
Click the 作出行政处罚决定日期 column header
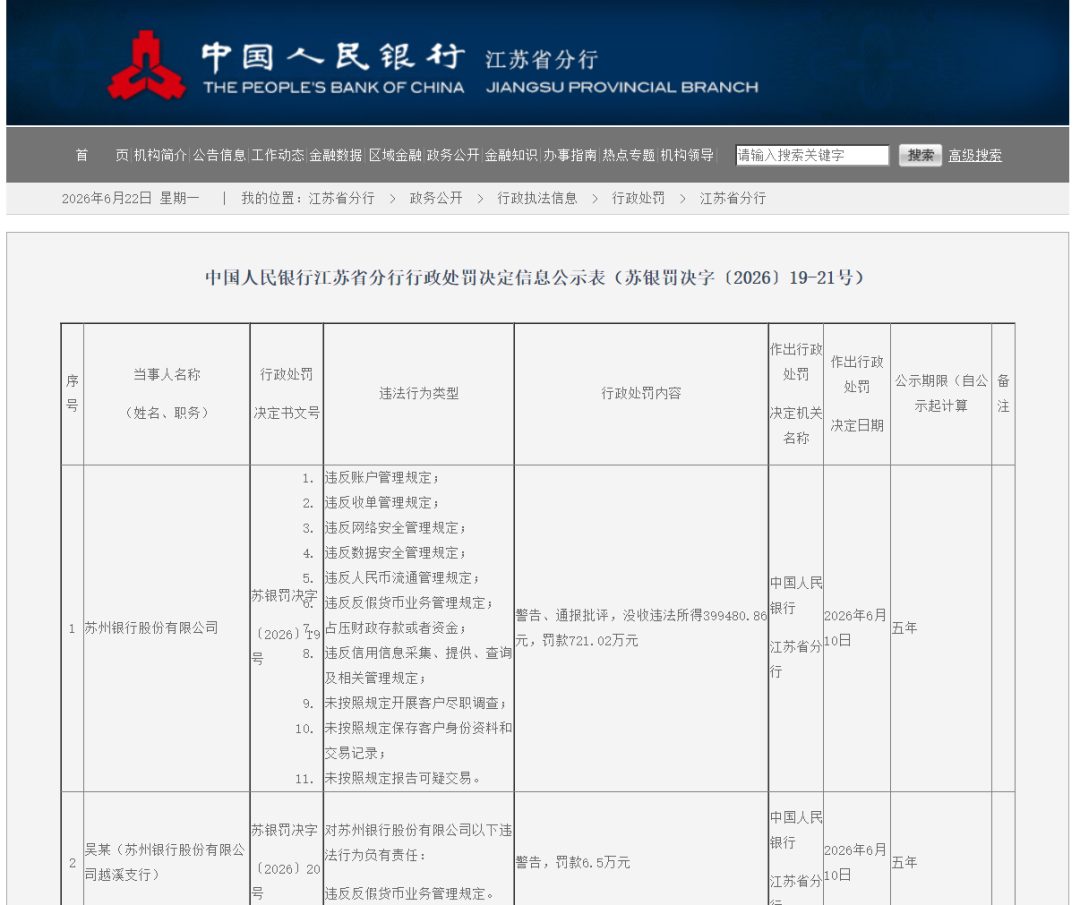857,393
